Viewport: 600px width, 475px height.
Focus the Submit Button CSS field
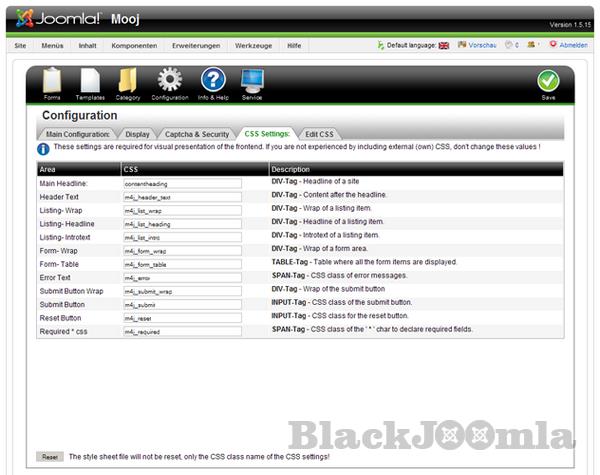[182, 304]
